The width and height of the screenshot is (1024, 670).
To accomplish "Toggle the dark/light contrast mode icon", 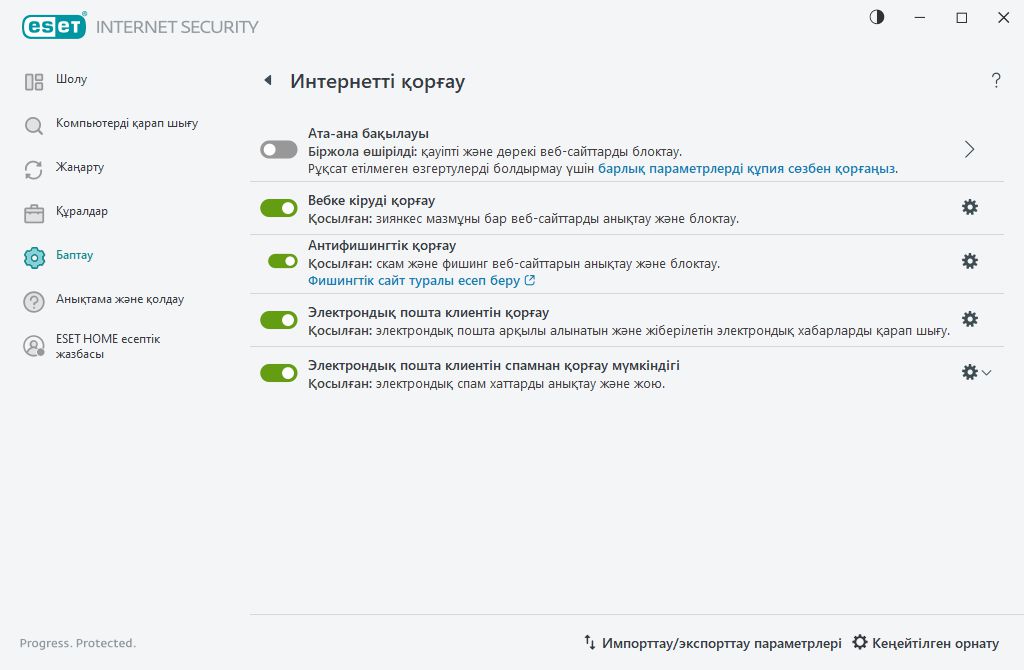I will tap(877, 18).
